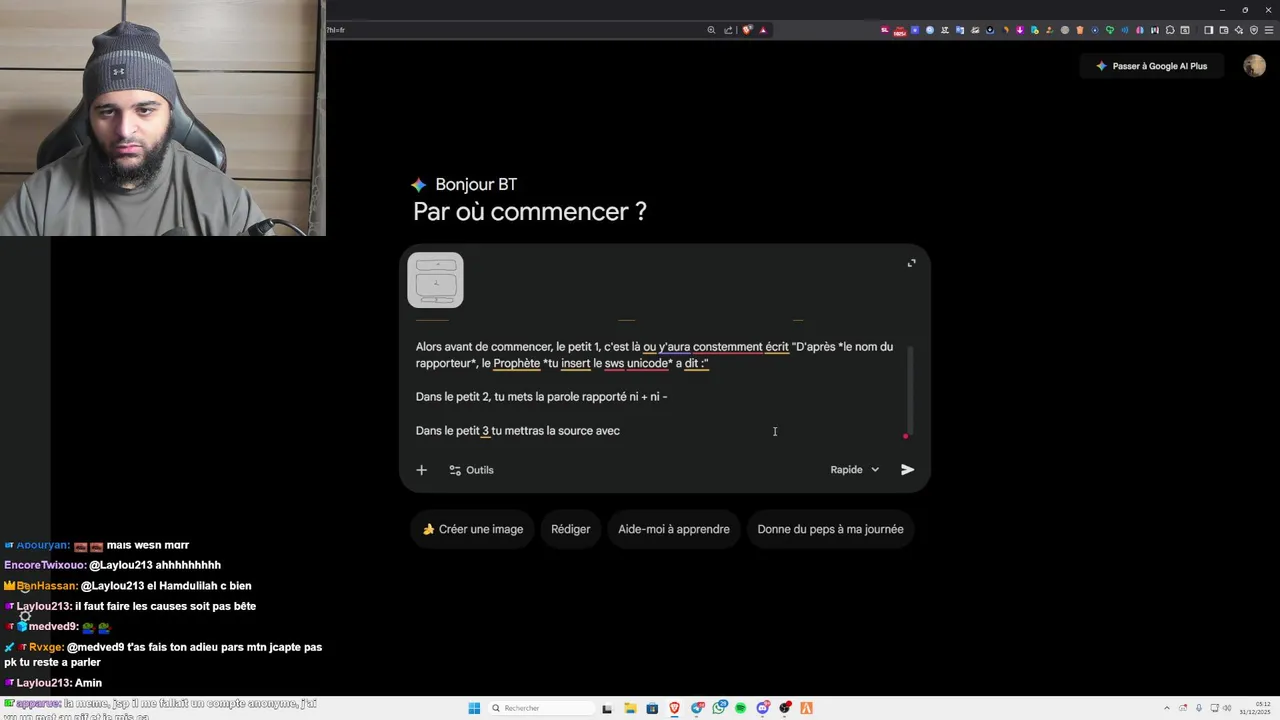
Task: Click the underlined word 'Prophète' in prompt
Action: tap(517, 364)
